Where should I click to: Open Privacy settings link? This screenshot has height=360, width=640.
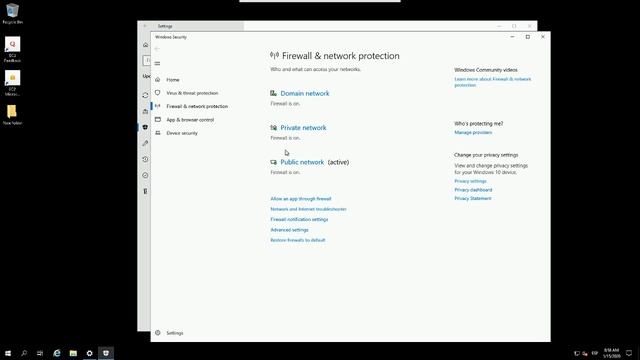point(470,181)
